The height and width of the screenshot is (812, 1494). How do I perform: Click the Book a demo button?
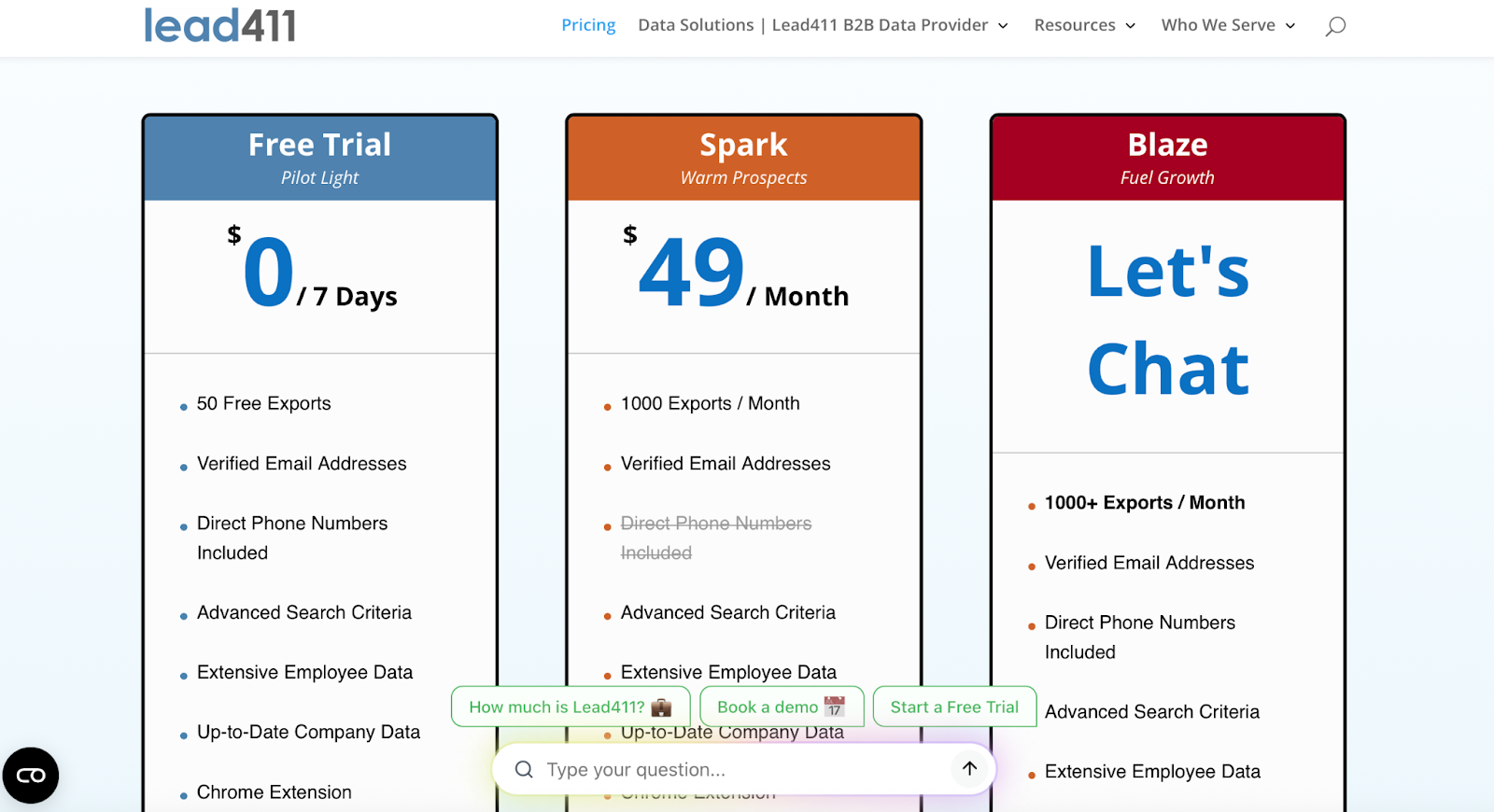click(x=782, y=707)
